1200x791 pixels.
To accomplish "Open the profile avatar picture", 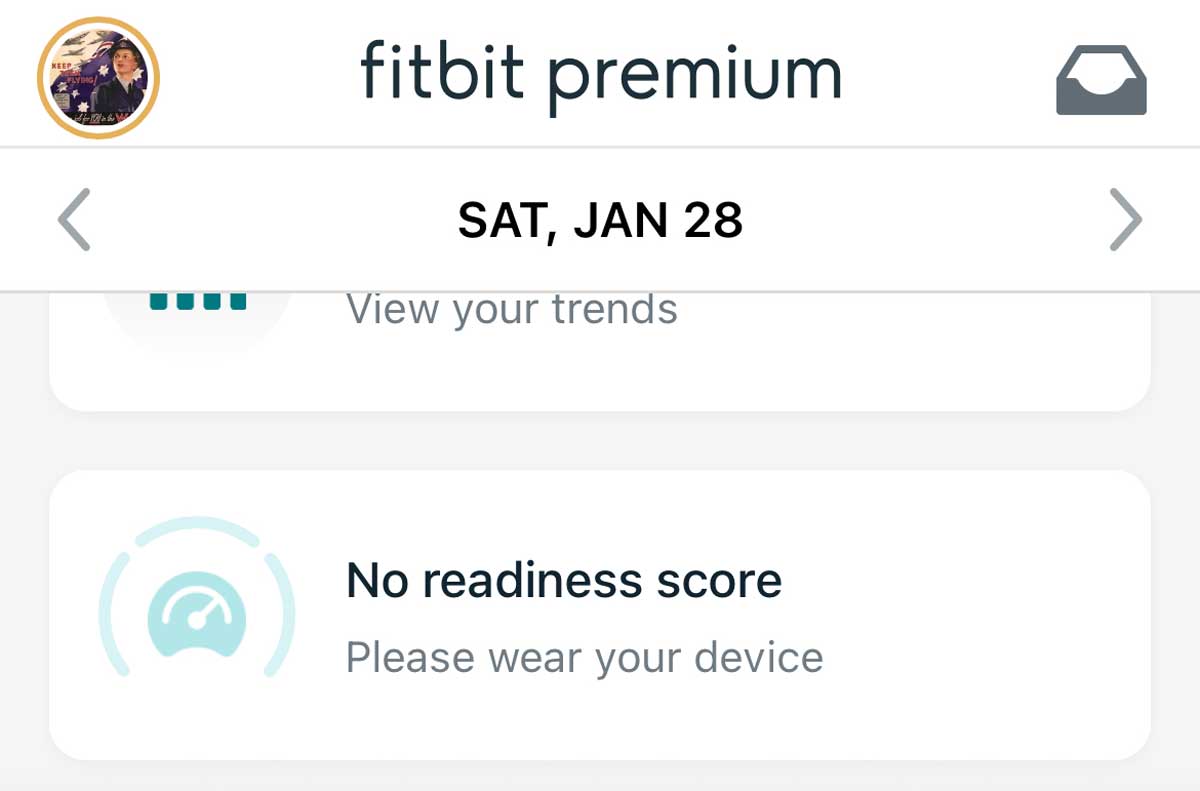I will [98, 78].
